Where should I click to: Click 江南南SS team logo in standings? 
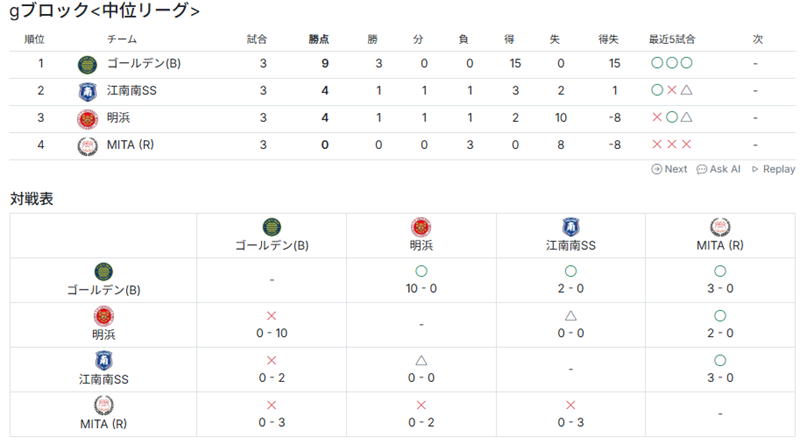click(x=87, y=92)
